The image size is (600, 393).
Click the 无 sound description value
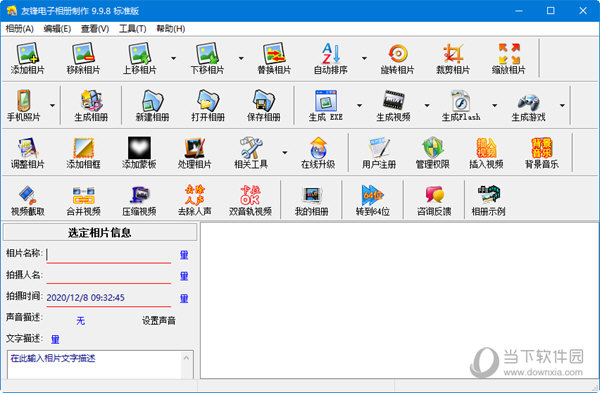click(80, 321)
